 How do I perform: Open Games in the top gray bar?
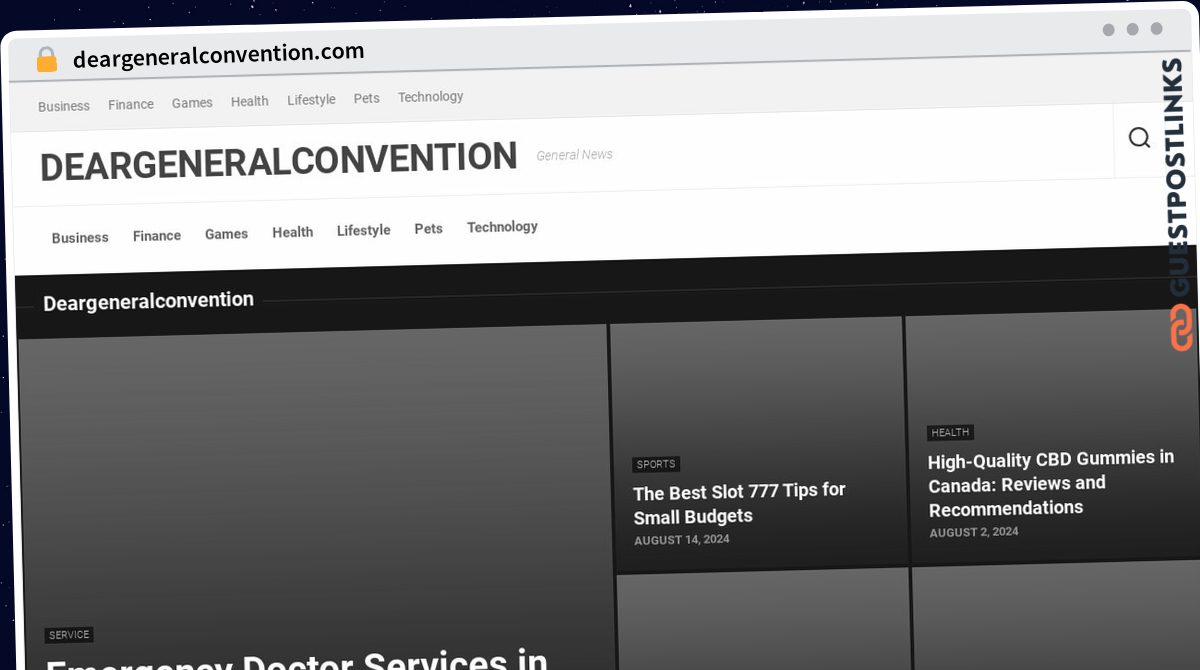coord(192,103)
